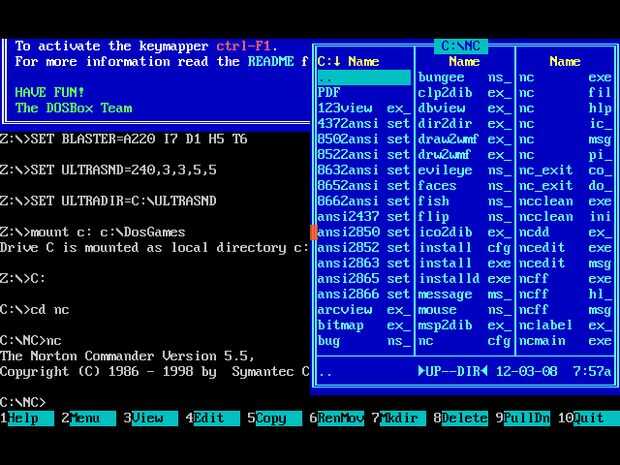Select file nclabel ex_

tap(565, 325)
